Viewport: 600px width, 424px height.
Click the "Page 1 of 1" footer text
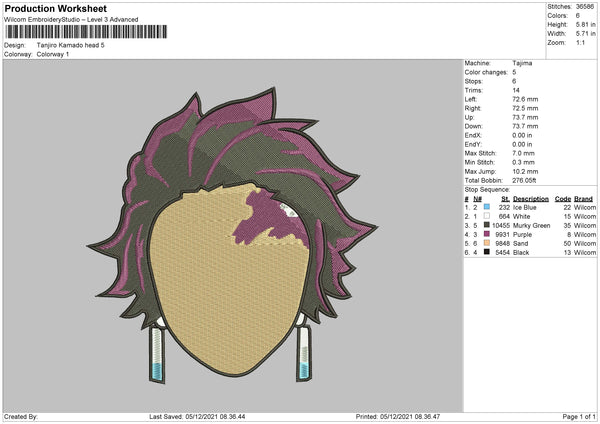coord(579,416)
